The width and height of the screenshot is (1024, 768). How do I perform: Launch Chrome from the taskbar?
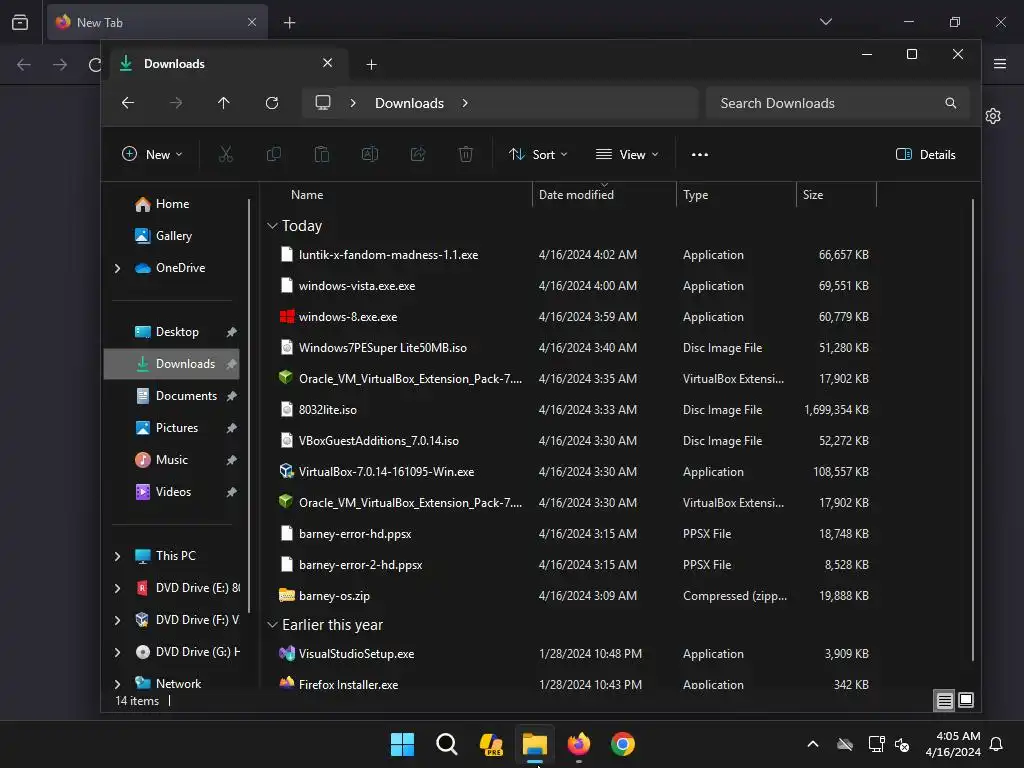click(x=622, y=744)
